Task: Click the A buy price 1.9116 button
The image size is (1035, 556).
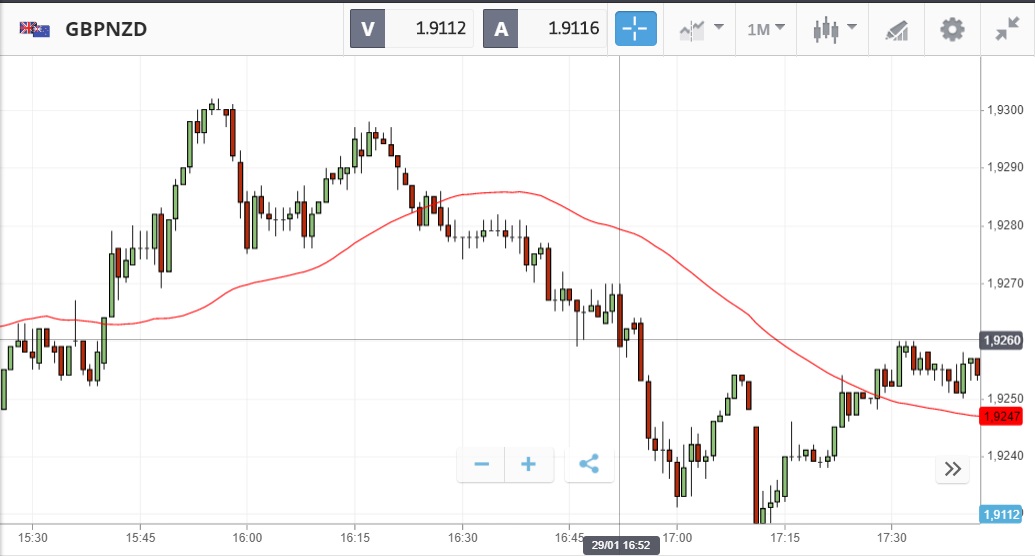Action: (x=546, y=29)
